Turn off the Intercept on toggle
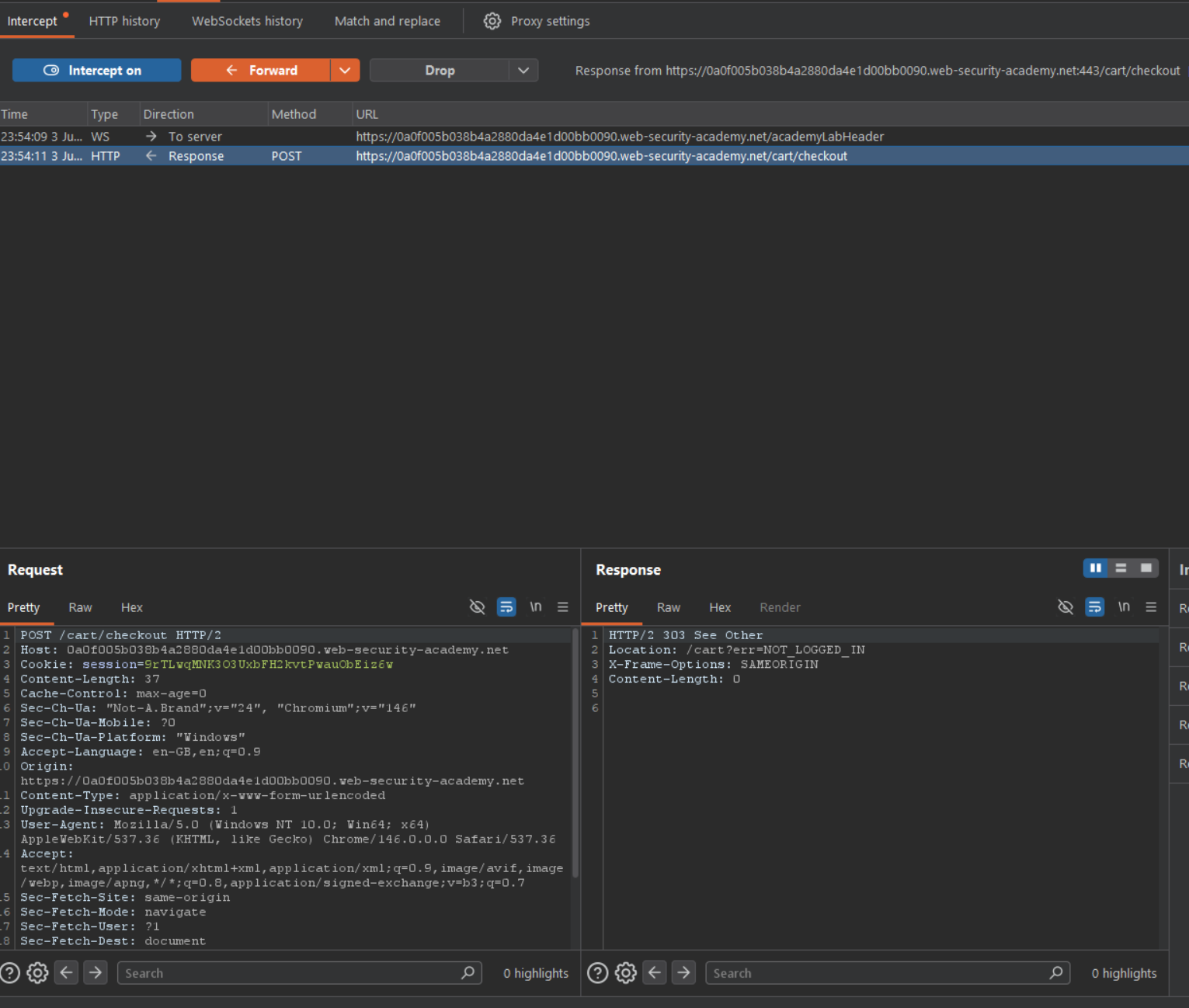 coord(96,71)
